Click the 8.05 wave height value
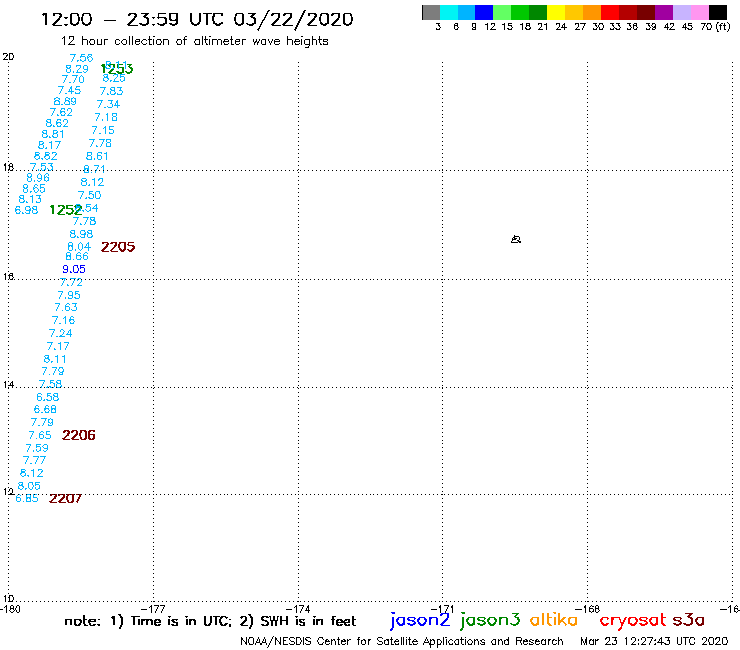Image resolution: width=740 pixels, height=650 pixels. pos(29,486)
